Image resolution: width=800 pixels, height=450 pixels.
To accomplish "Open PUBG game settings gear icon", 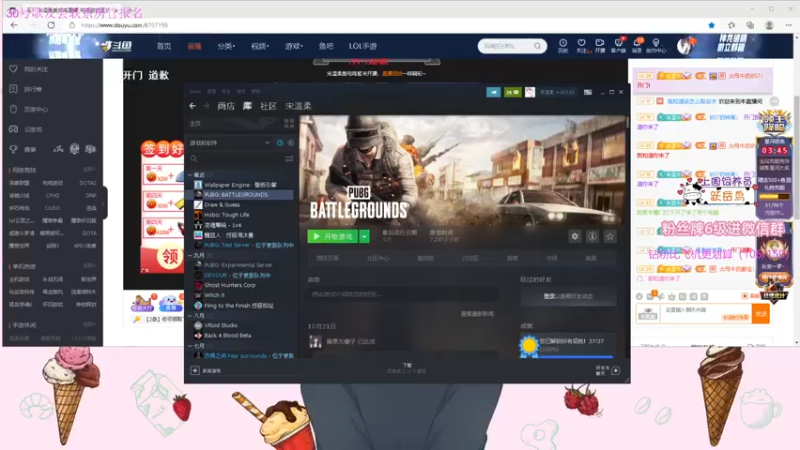I will [575, 236].
